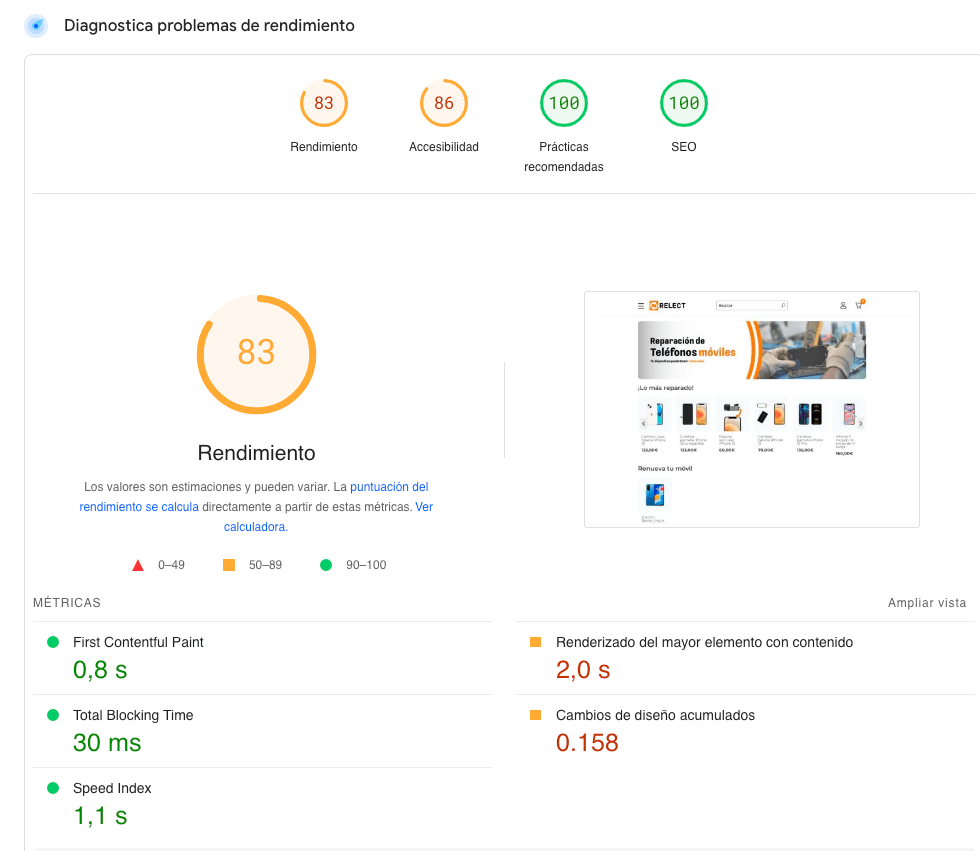The image size is (980, 851).
Task: Click orange square beside Cambios de diseño acumulados
Action: pyautogui.click(x=536, y=715)
